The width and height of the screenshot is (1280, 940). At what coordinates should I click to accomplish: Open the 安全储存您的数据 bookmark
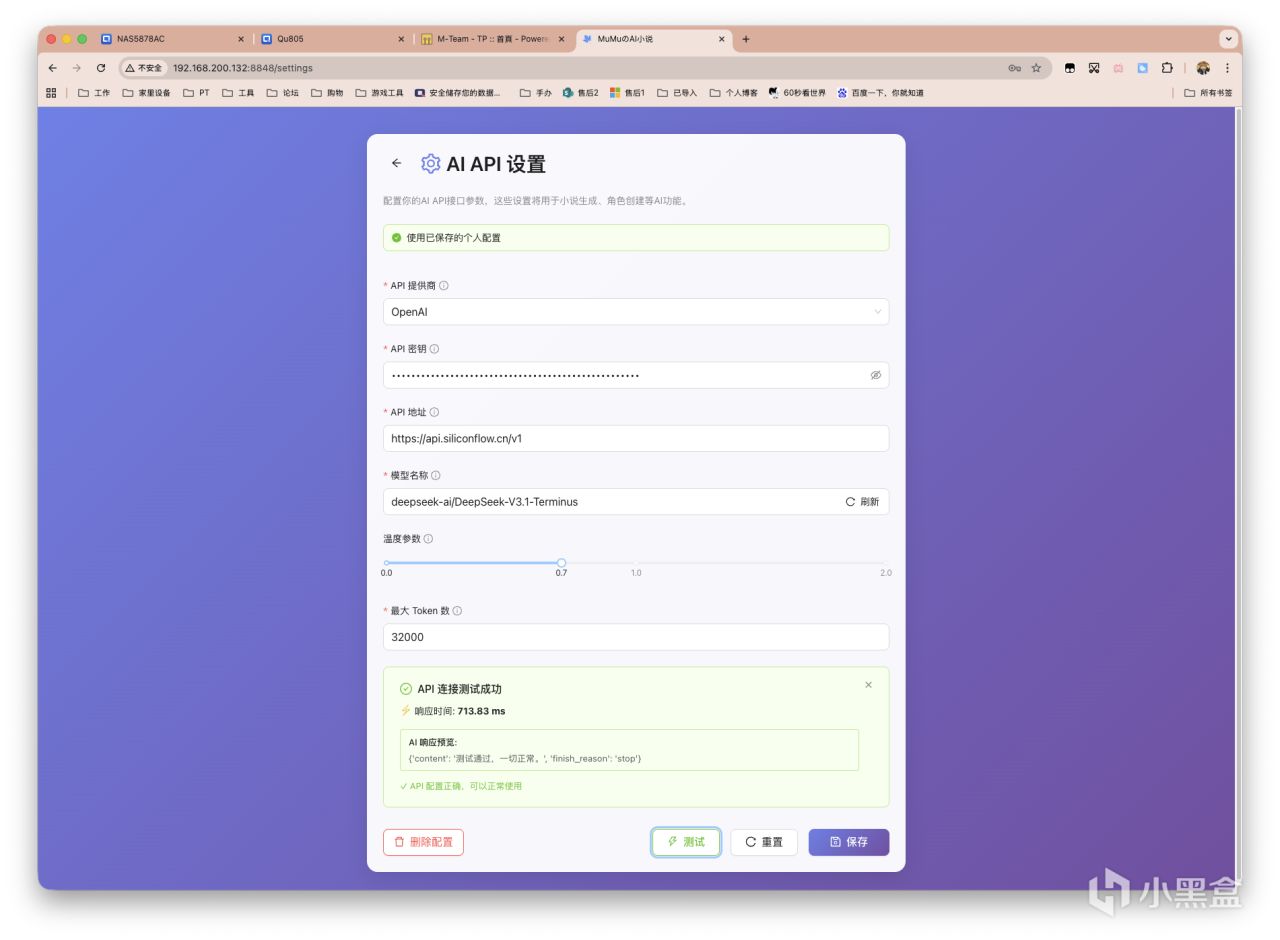point(458,93)
